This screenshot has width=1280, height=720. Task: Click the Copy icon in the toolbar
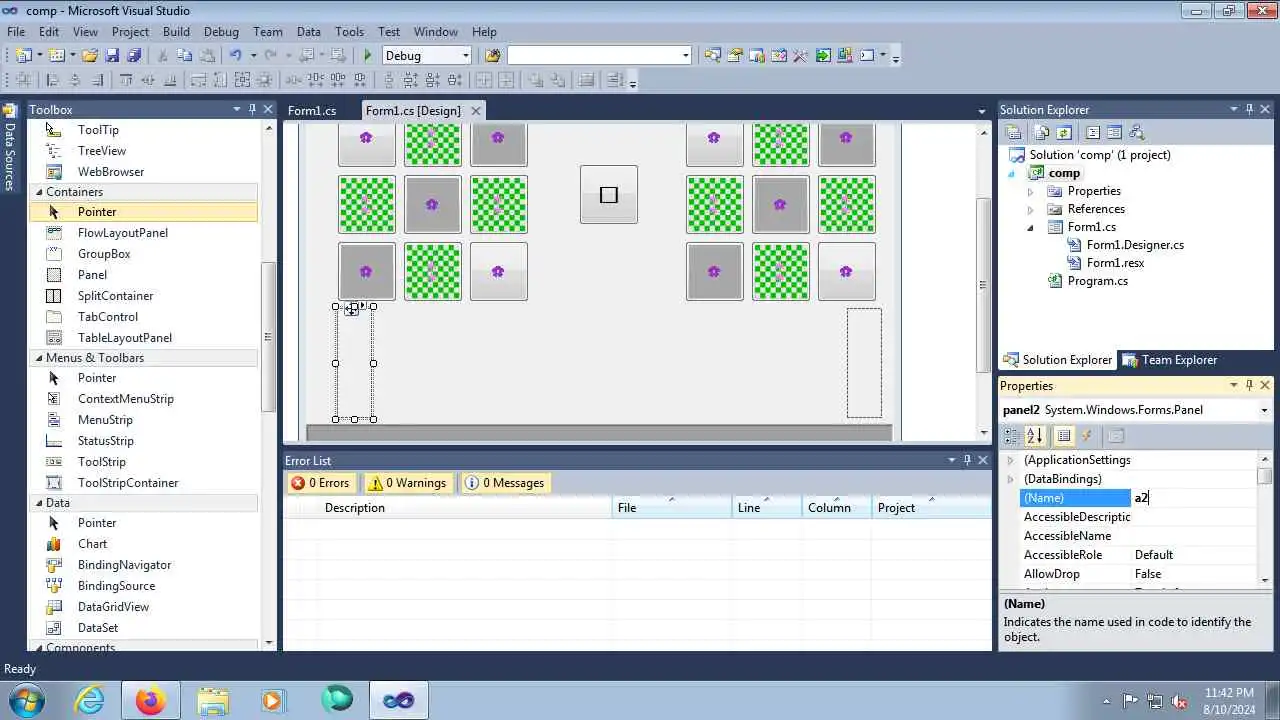pos(184,56)
